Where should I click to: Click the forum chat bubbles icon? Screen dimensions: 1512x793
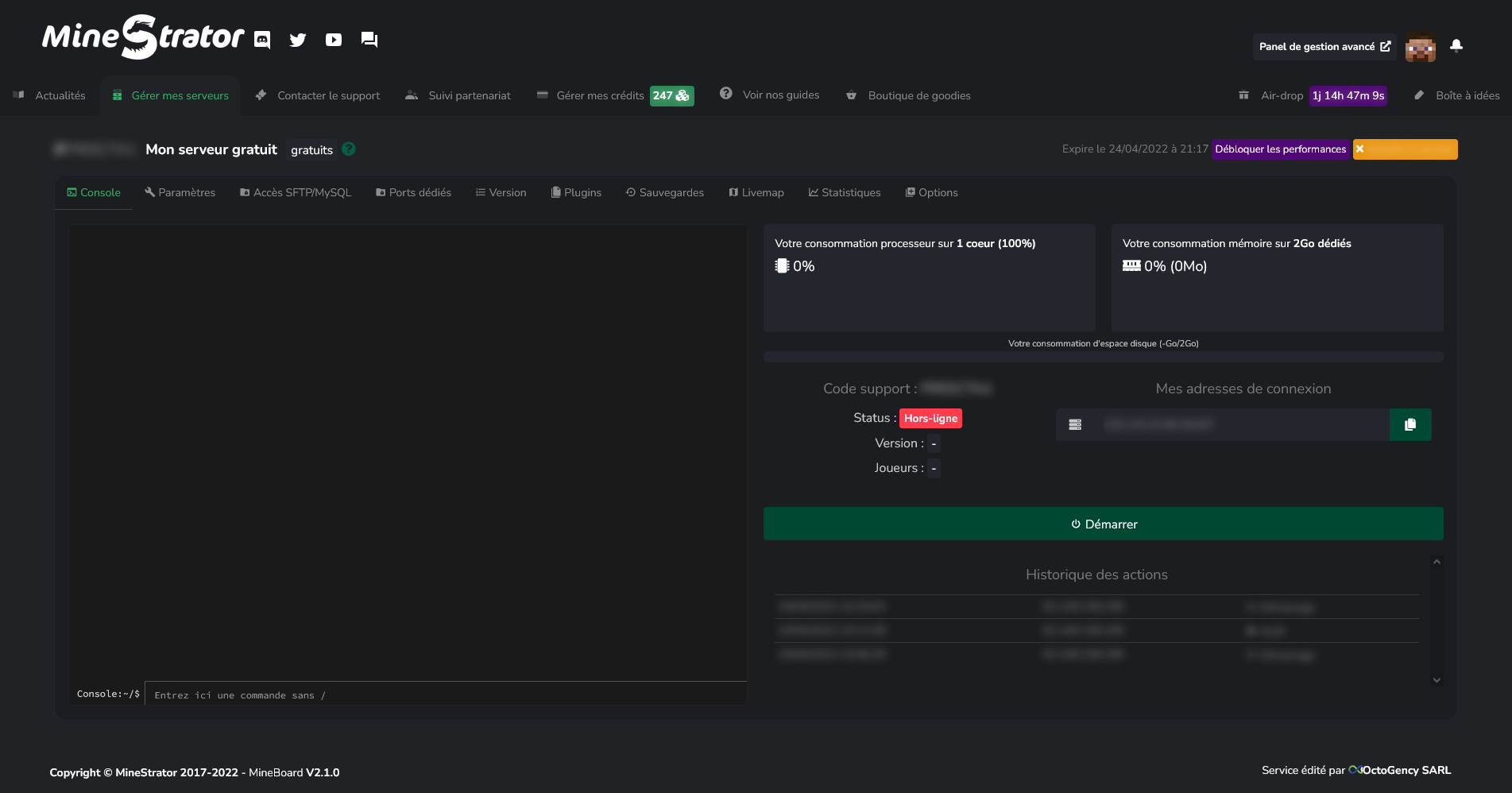(x=369, y=40)
